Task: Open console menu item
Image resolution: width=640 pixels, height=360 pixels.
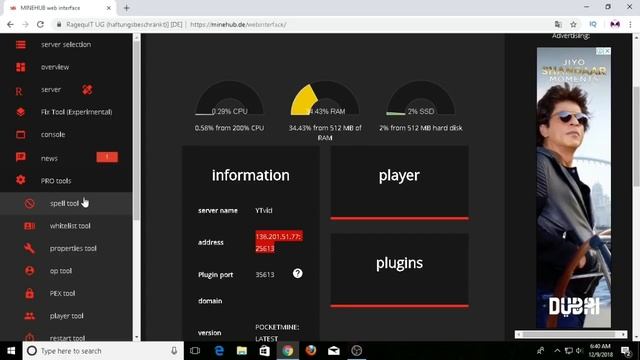Action: (x=66, y=134)
